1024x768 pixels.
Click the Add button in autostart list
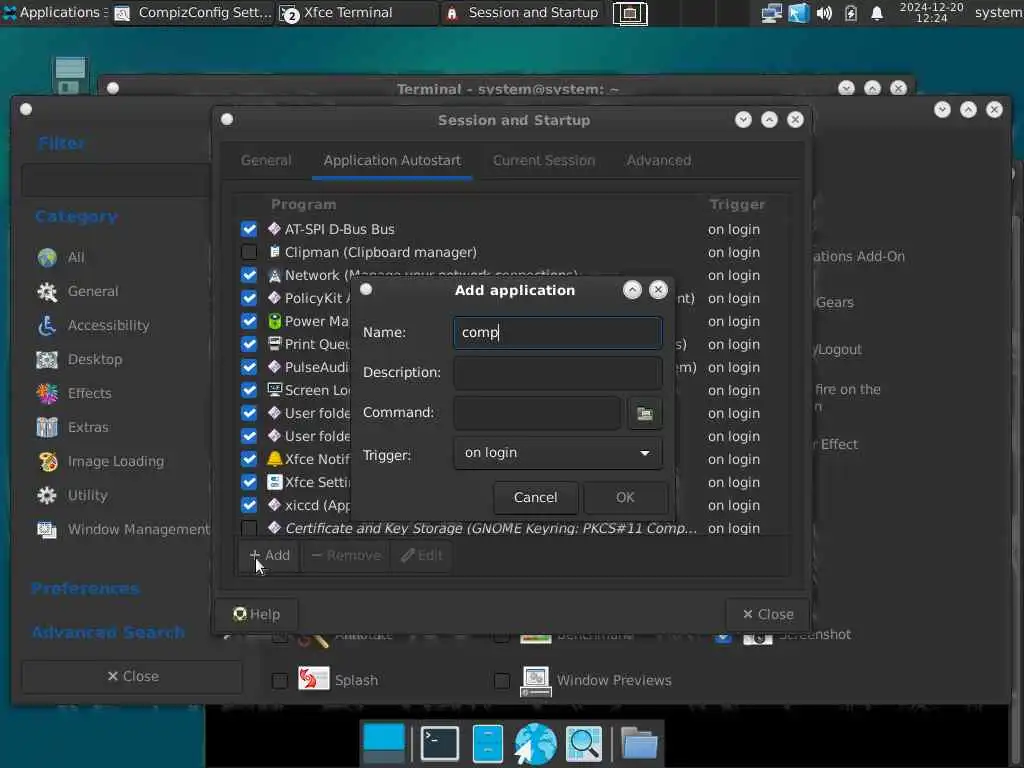[269, 556]
